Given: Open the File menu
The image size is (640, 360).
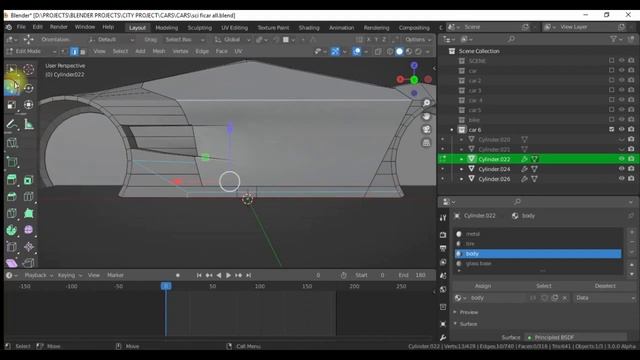Looking at the screenshot, I should [21, 27].
